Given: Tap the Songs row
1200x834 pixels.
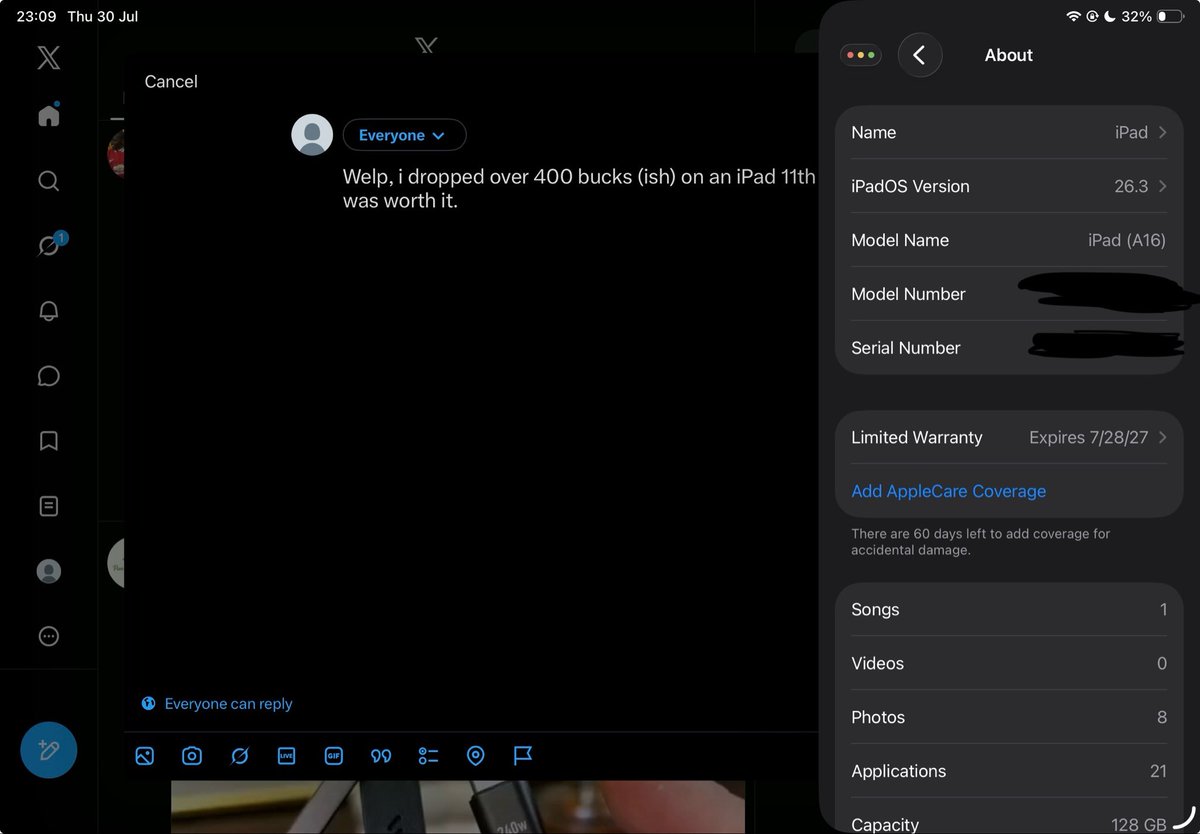Looking at the screenshot, I should point(1009,609).
